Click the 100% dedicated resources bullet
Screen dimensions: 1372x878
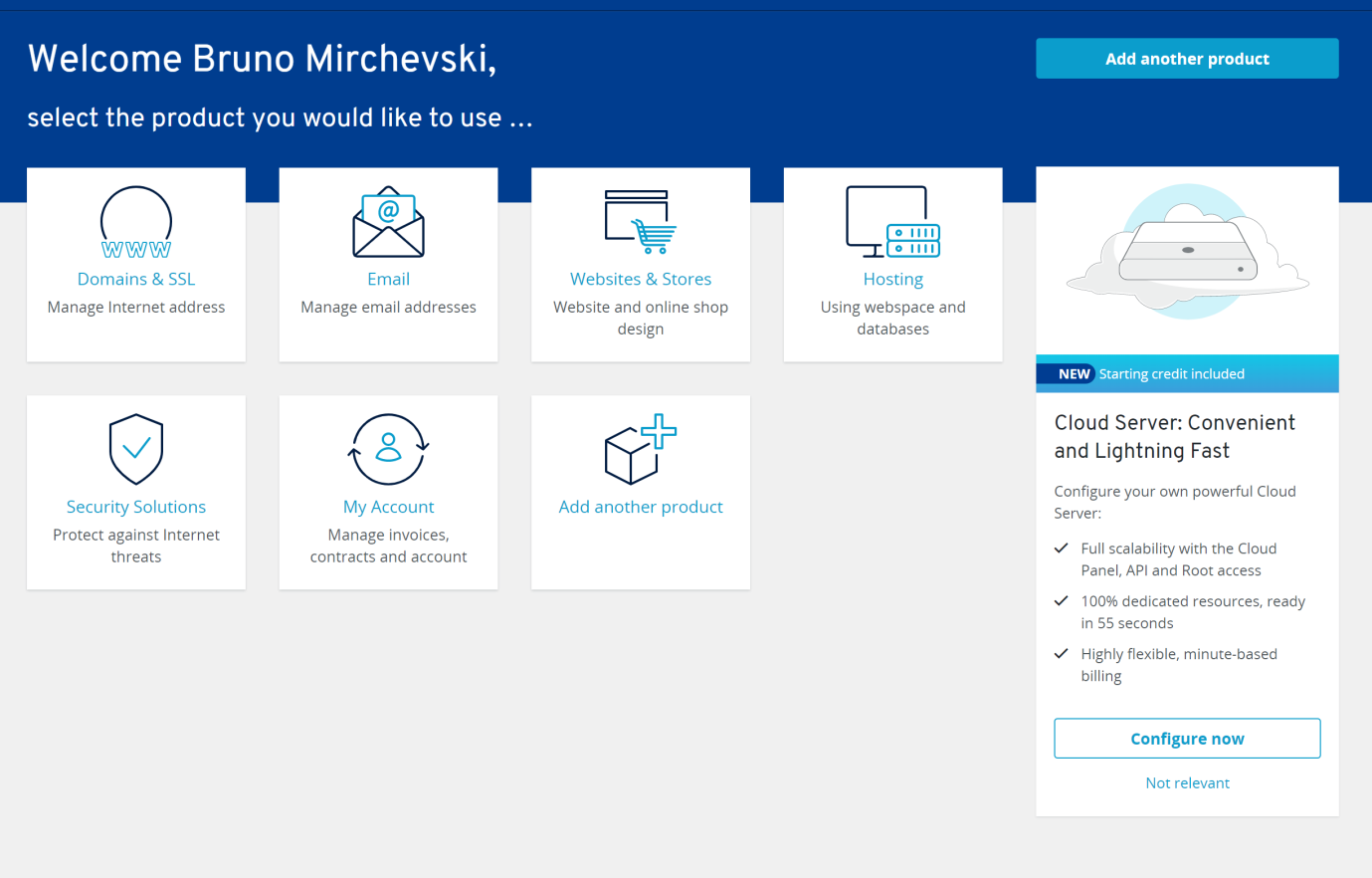coord(1193,612)
